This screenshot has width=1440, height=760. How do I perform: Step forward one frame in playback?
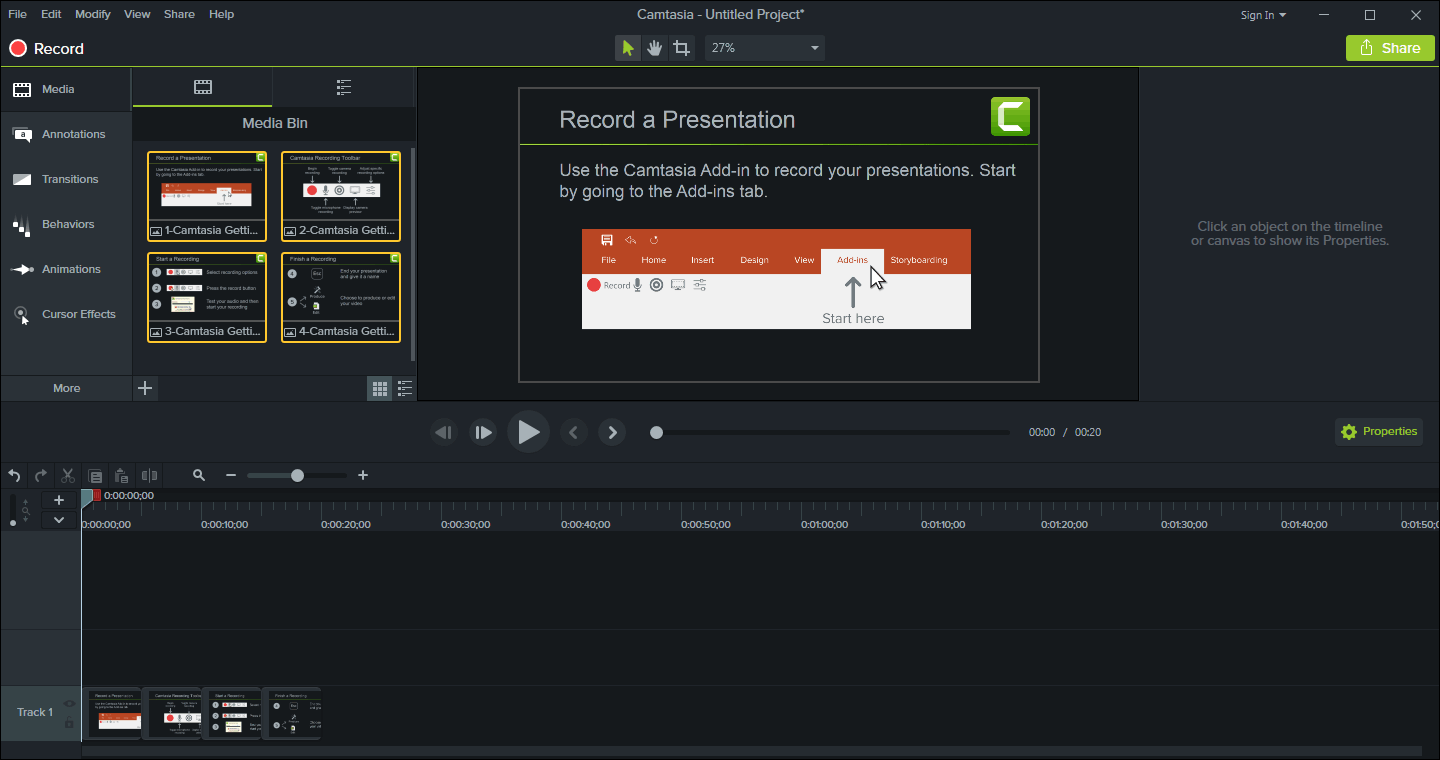pos(483,432)
